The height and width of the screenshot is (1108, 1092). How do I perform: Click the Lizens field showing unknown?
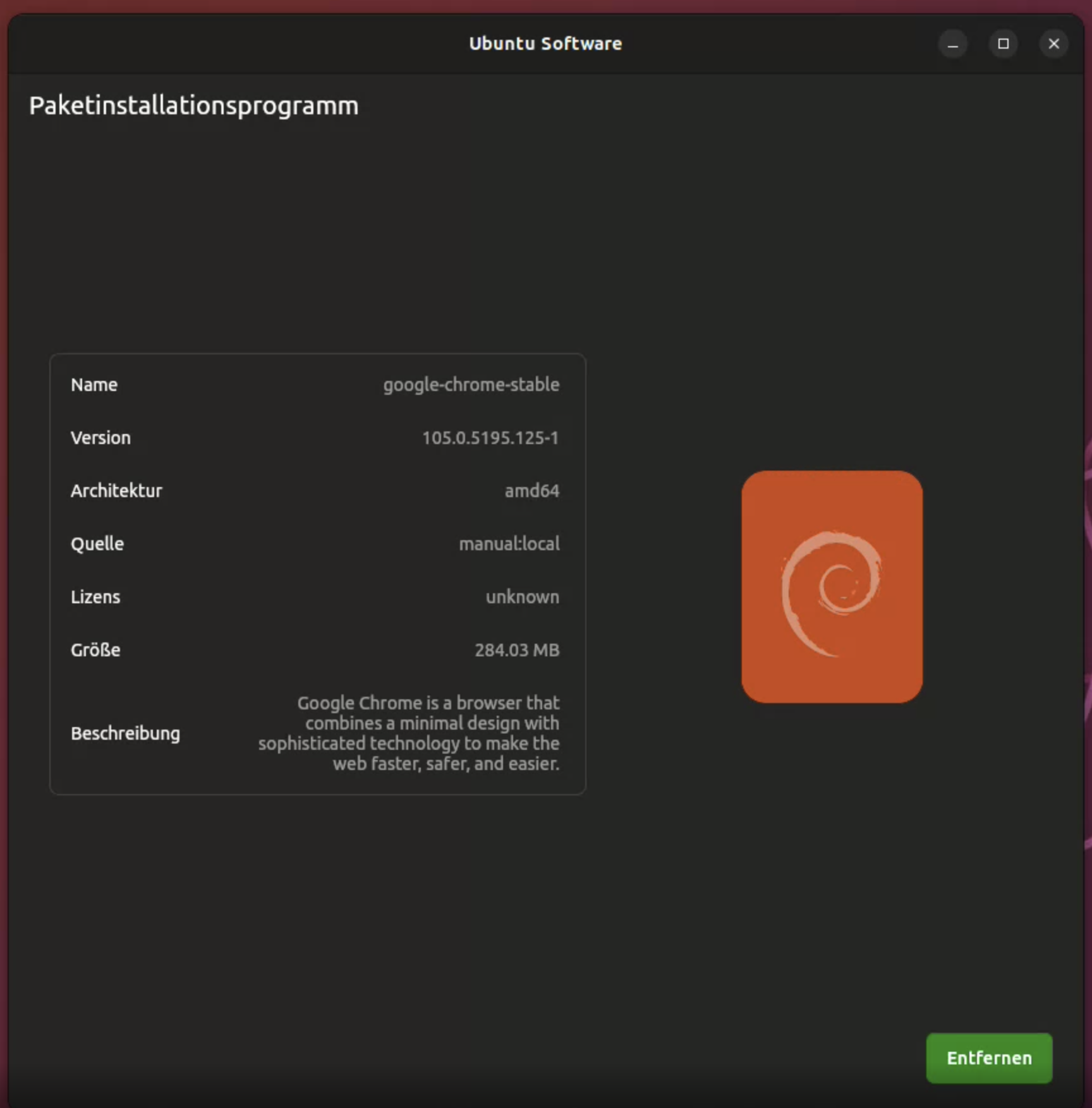point(522,596)
